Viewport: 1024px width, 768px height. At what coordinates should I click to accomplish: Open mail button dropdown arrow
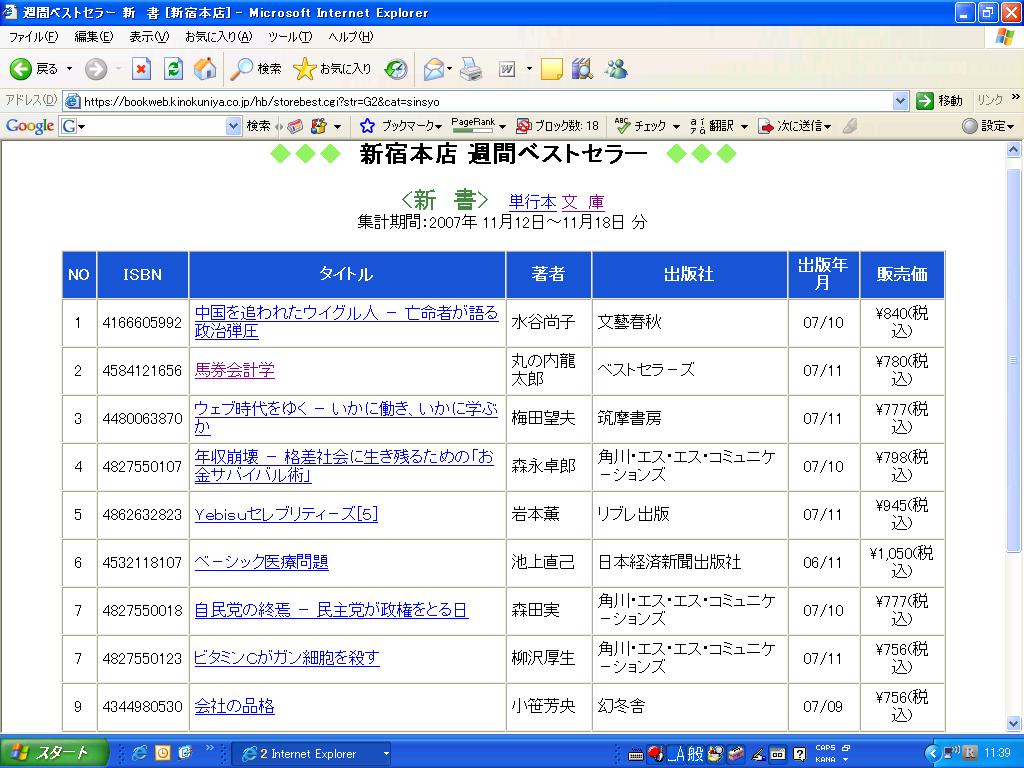tap(449, 69)
